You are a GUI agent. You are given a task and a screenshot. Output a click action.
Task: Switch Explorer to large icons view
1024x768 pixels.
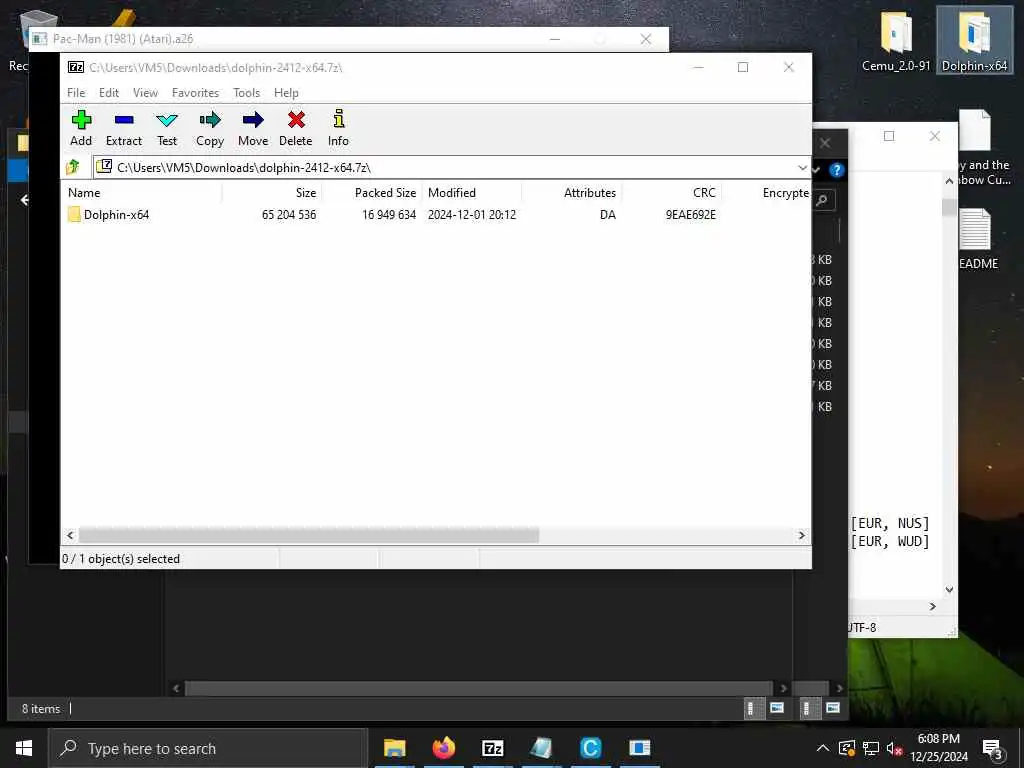click(x=833, y=708)
